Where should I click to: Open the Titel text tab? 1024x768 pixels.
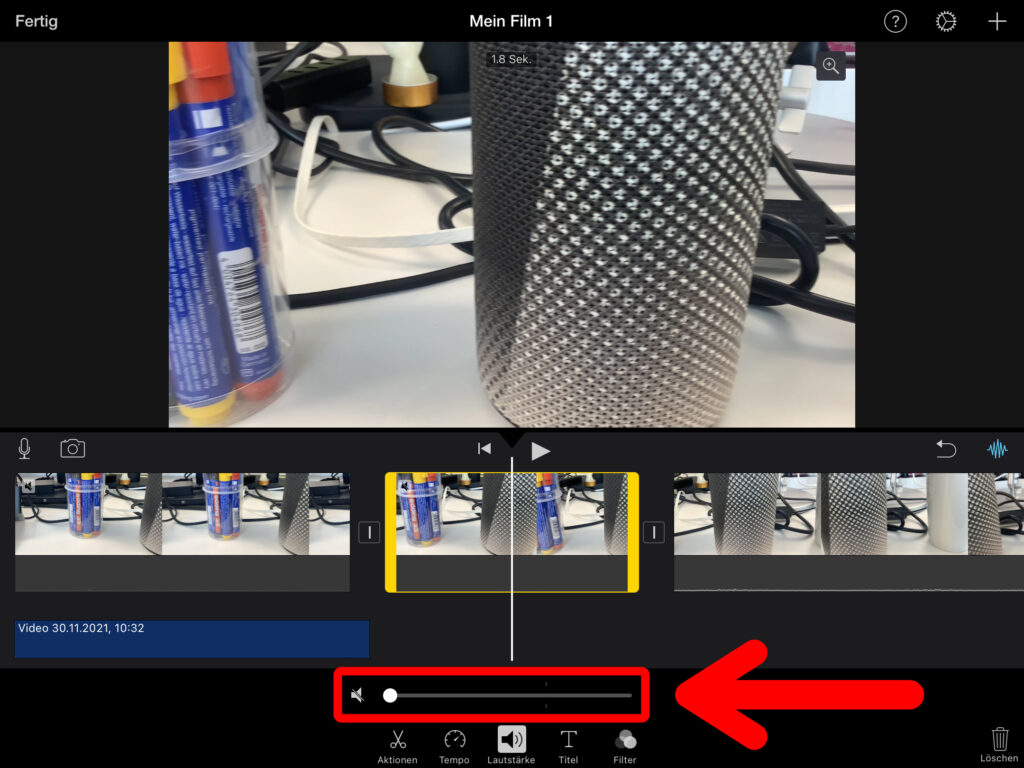pos(568,745)
